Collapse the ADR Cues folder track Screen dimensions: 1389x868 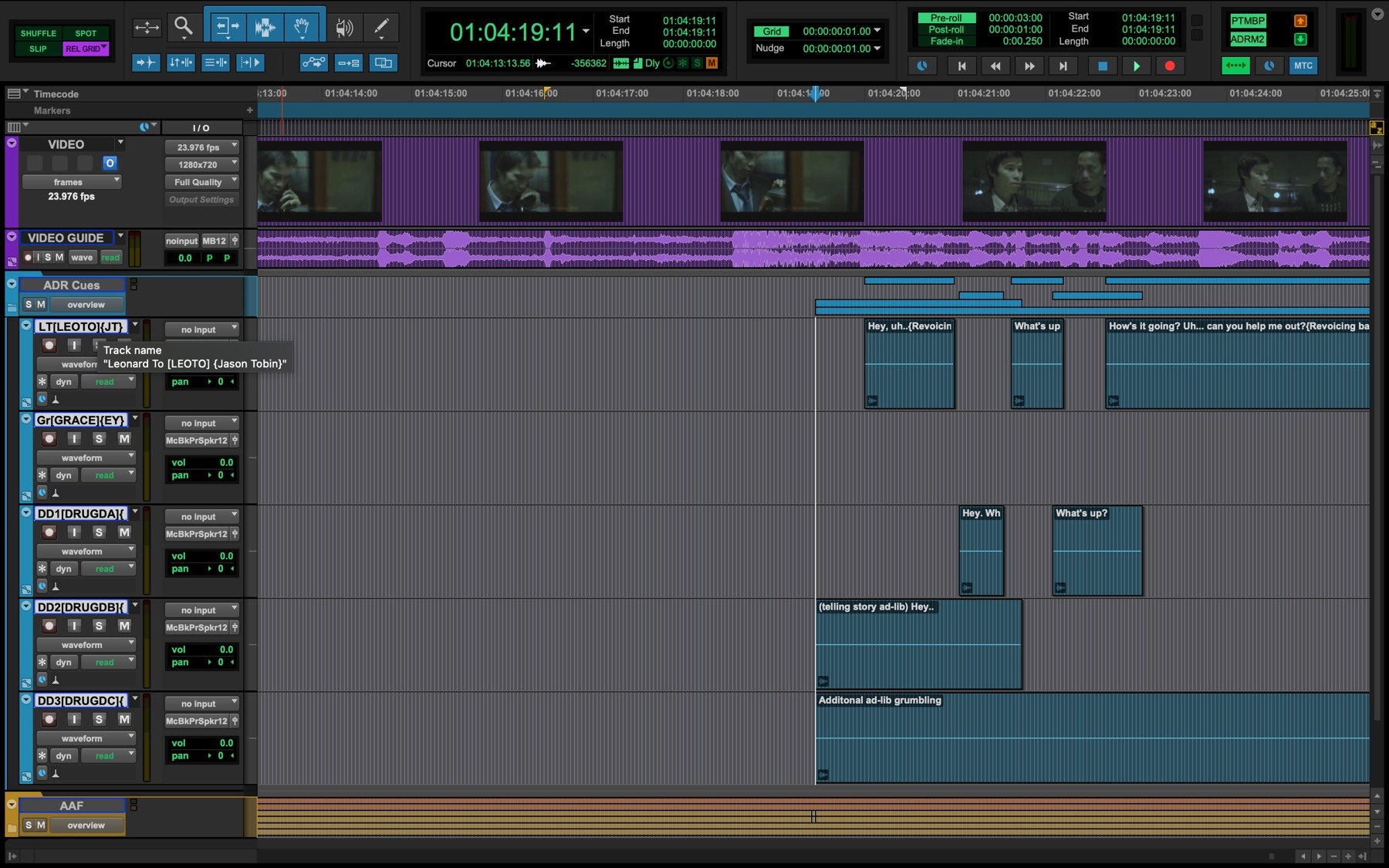tap(12, 284)
